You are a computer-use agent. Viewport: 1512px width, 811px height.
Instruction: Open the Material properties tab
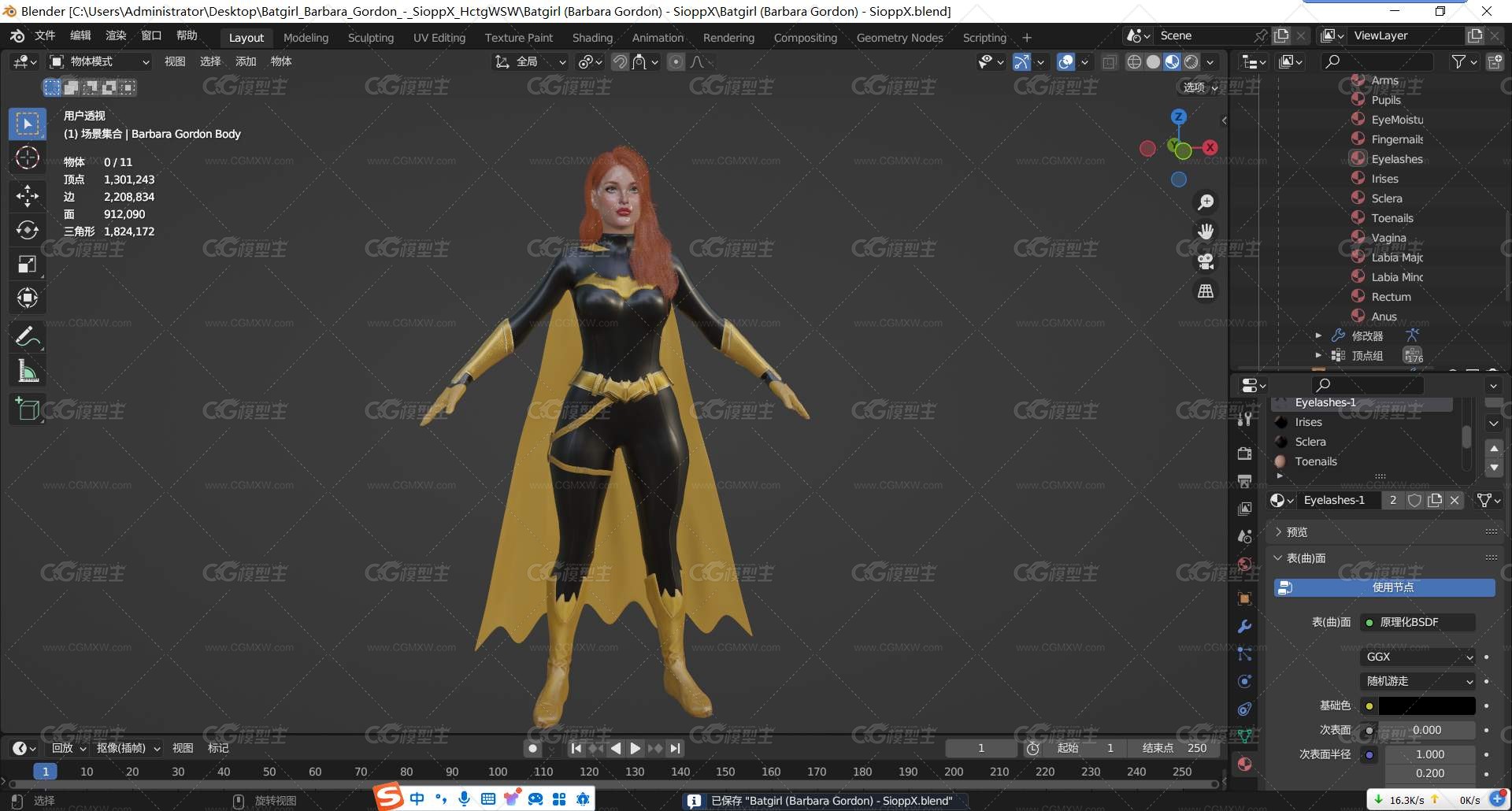1245,765
